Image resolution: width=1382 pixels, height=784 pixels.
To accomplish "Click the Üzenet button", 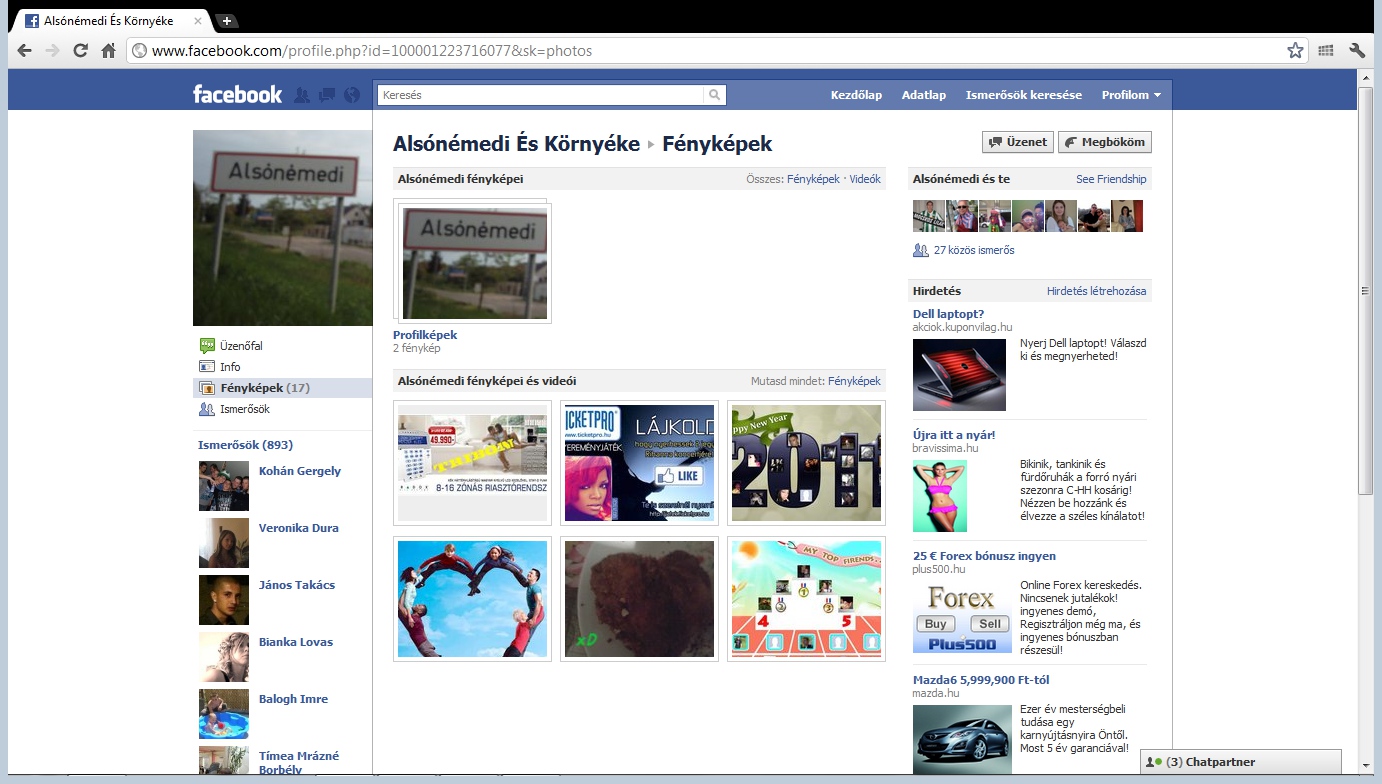I will (x=1017, y=142).
